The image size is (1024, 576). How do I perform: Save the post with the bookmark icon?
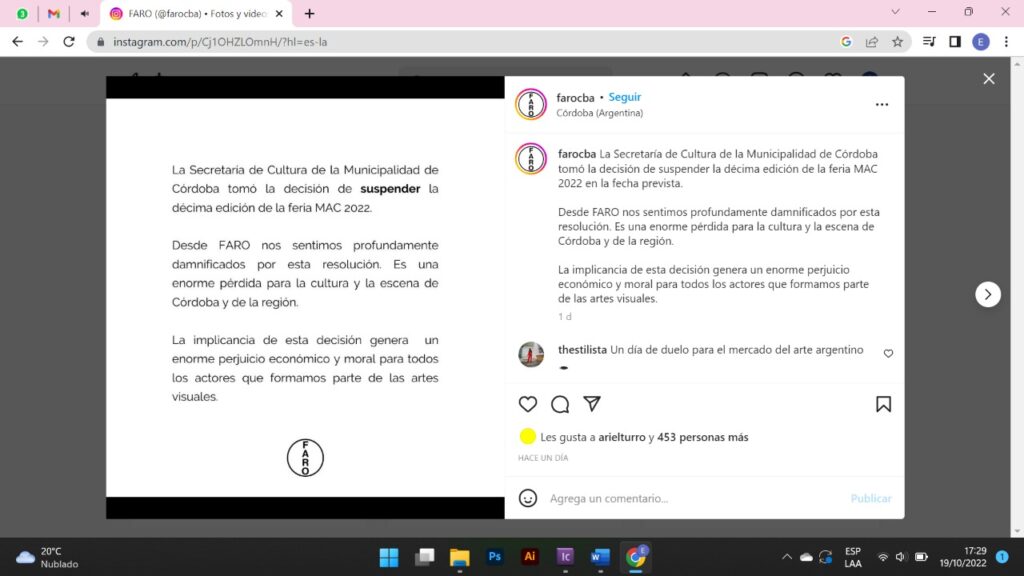point(883,404)
